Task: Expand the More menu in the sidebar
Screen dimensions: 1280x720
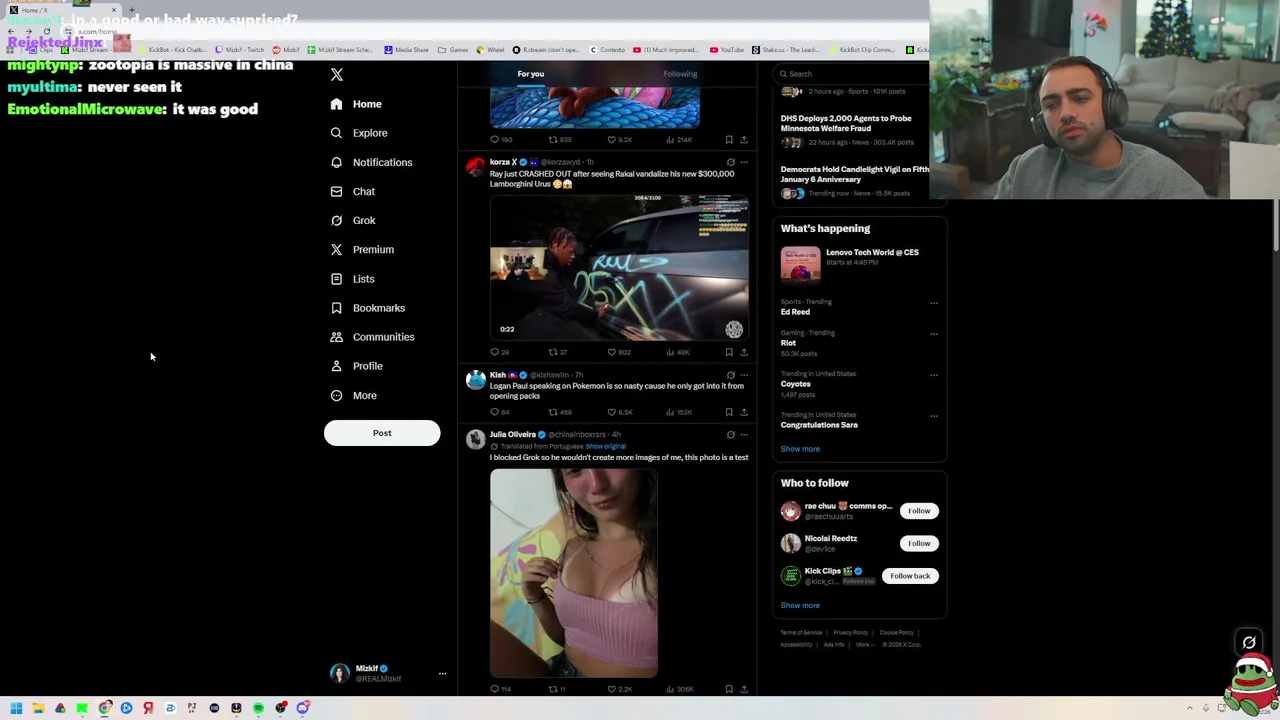Action: click(353, 396)
